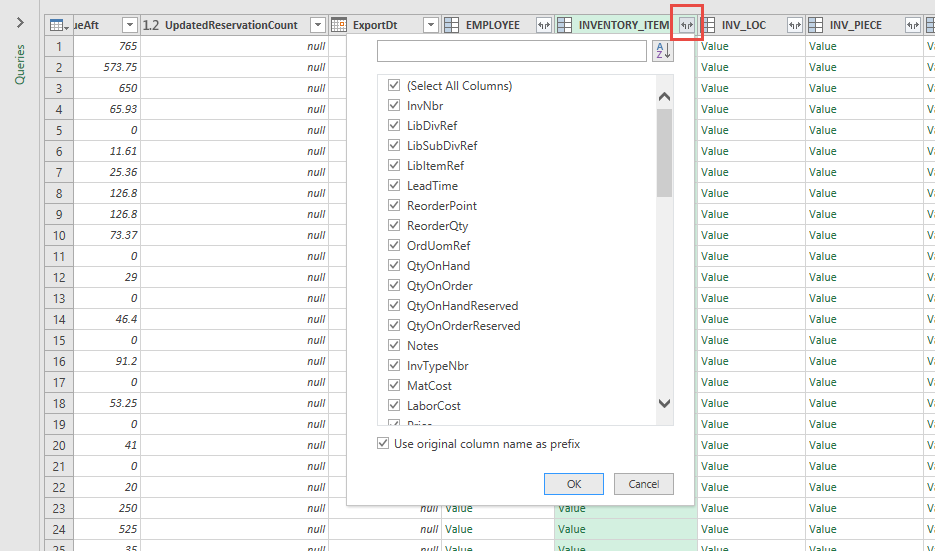Click the expand icon on INV_PIECE column header
935x551 pixels.
pos(912,25)
